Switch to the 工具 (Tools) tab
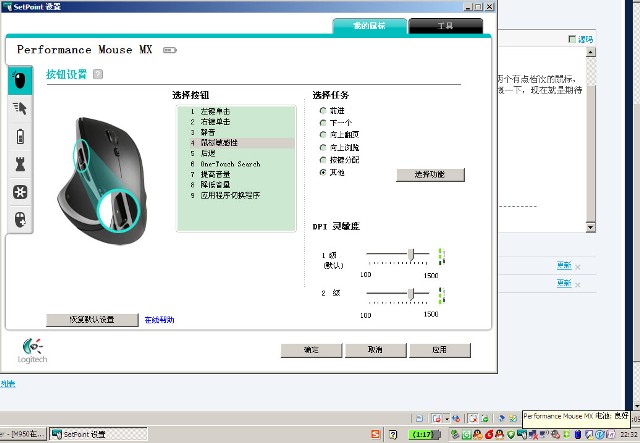The height and width of the screenshot is (443, 640). [x=445, y=26]
